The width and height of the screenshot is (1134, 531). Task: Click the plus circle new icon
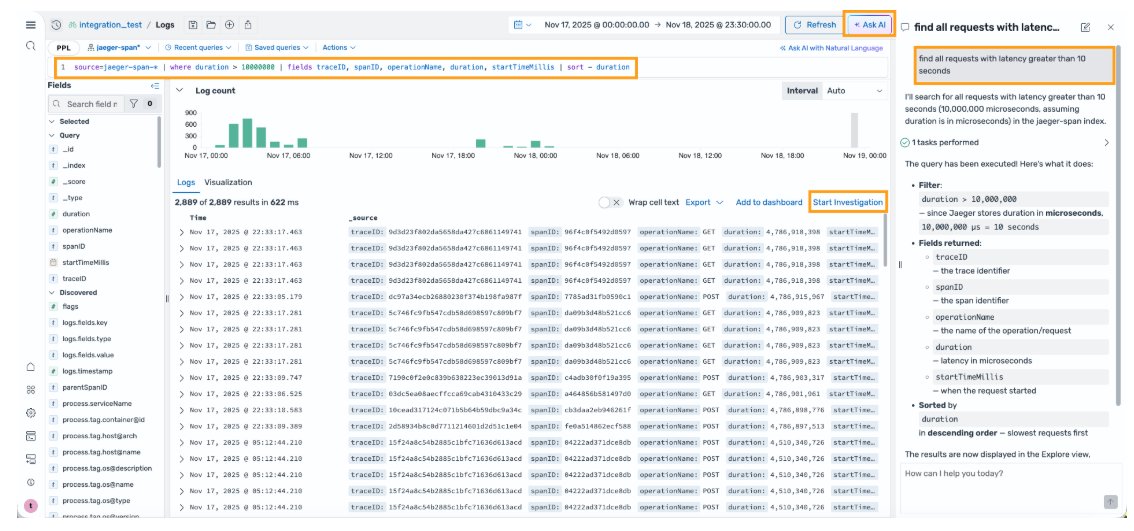tap(229, 25)
